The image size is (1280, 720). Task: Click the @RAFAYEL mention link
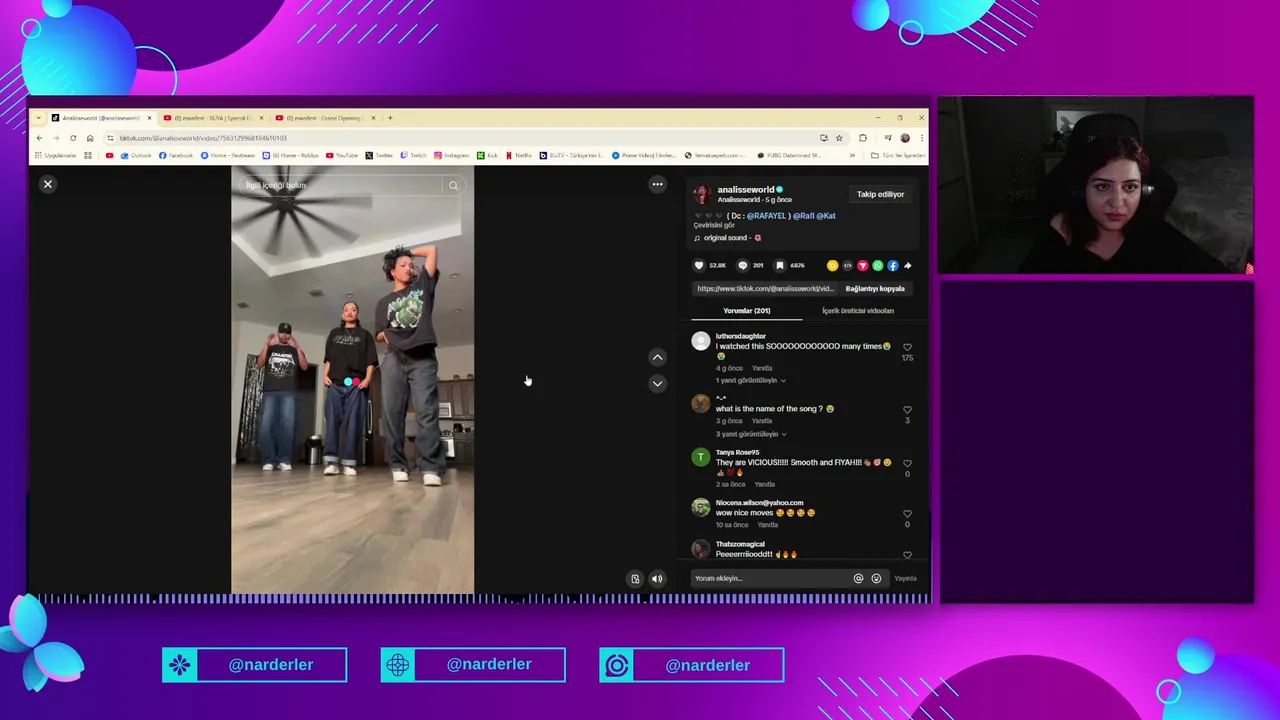tap(768, 215)
